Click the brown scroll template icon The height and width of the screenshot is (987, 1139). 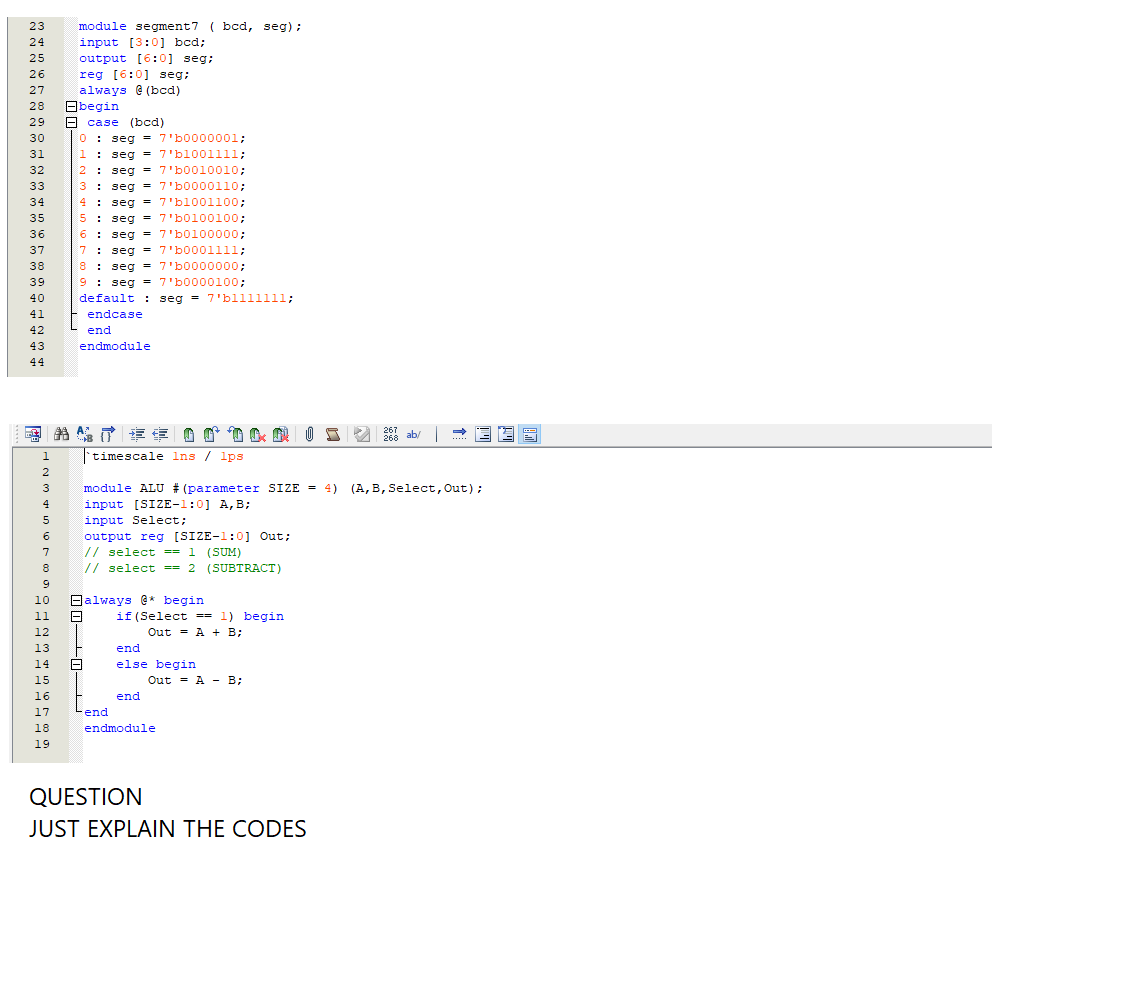(x=333, y=434)
